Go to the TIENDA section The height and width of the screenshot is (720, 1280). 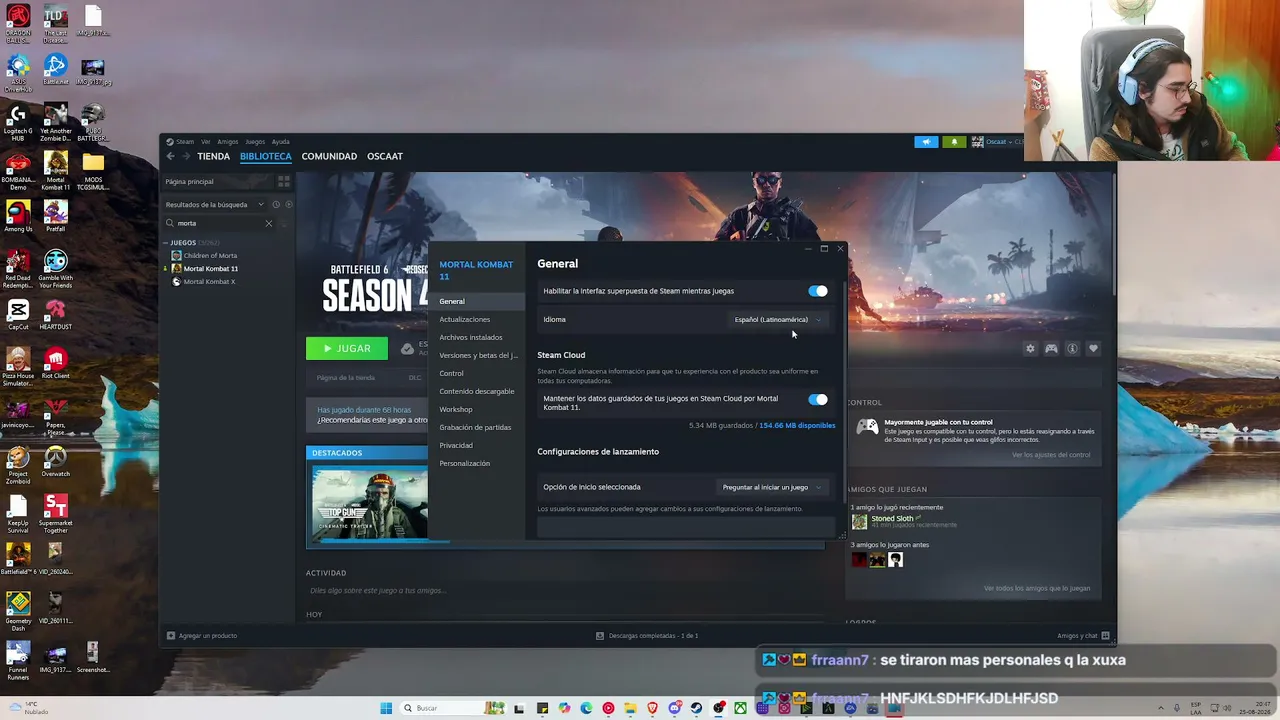[214, 156]
